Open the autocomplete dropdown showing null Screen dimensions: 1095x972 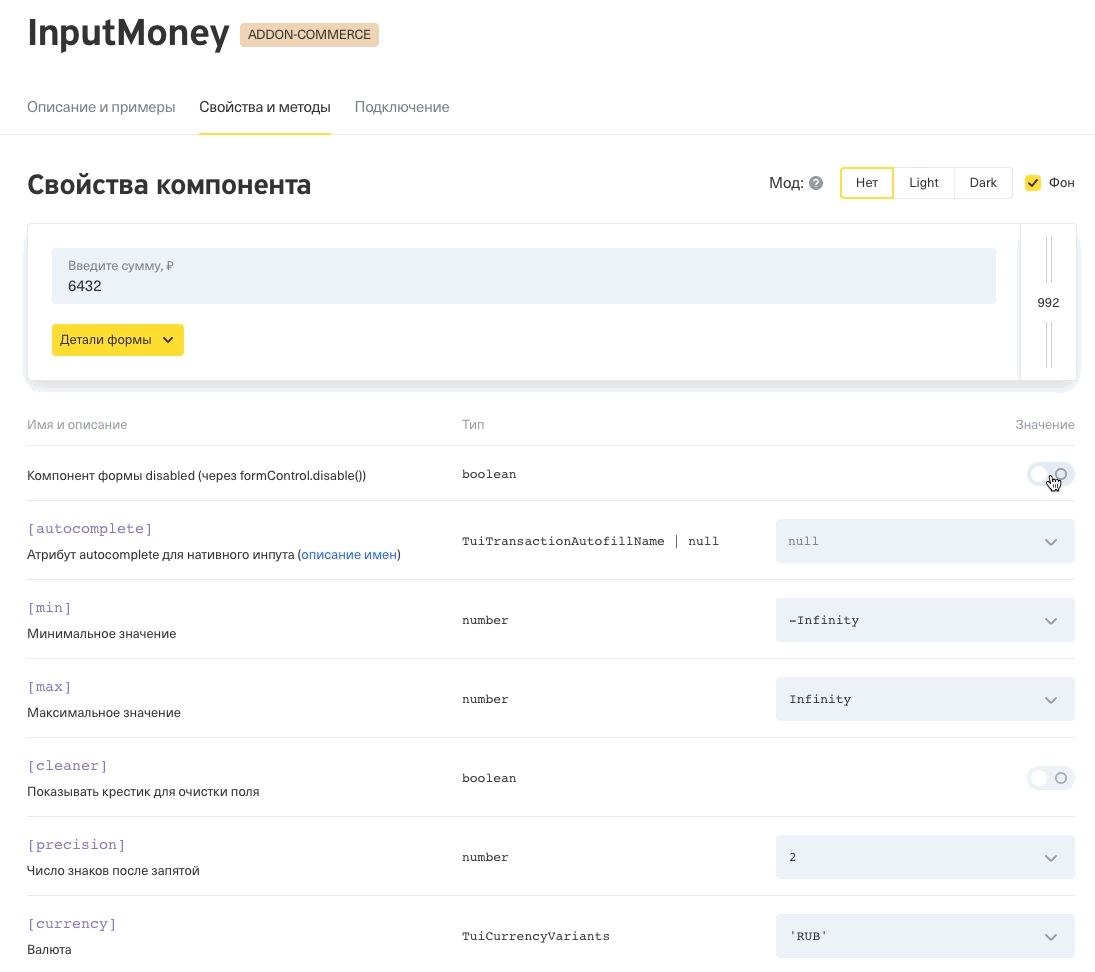pyautogui.click(x=925, y=541)
